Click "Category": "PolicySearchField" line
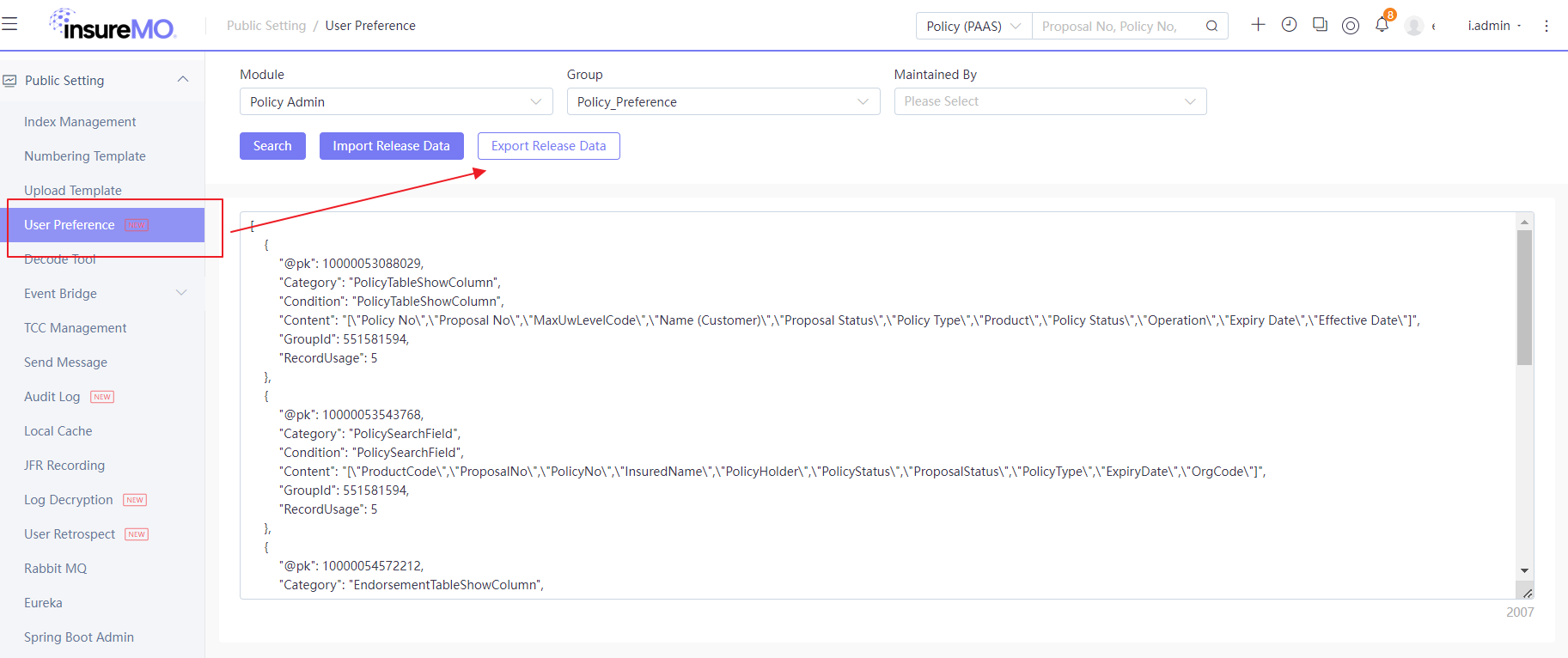This screenshot has height=658, width=1568. (369, 434)
